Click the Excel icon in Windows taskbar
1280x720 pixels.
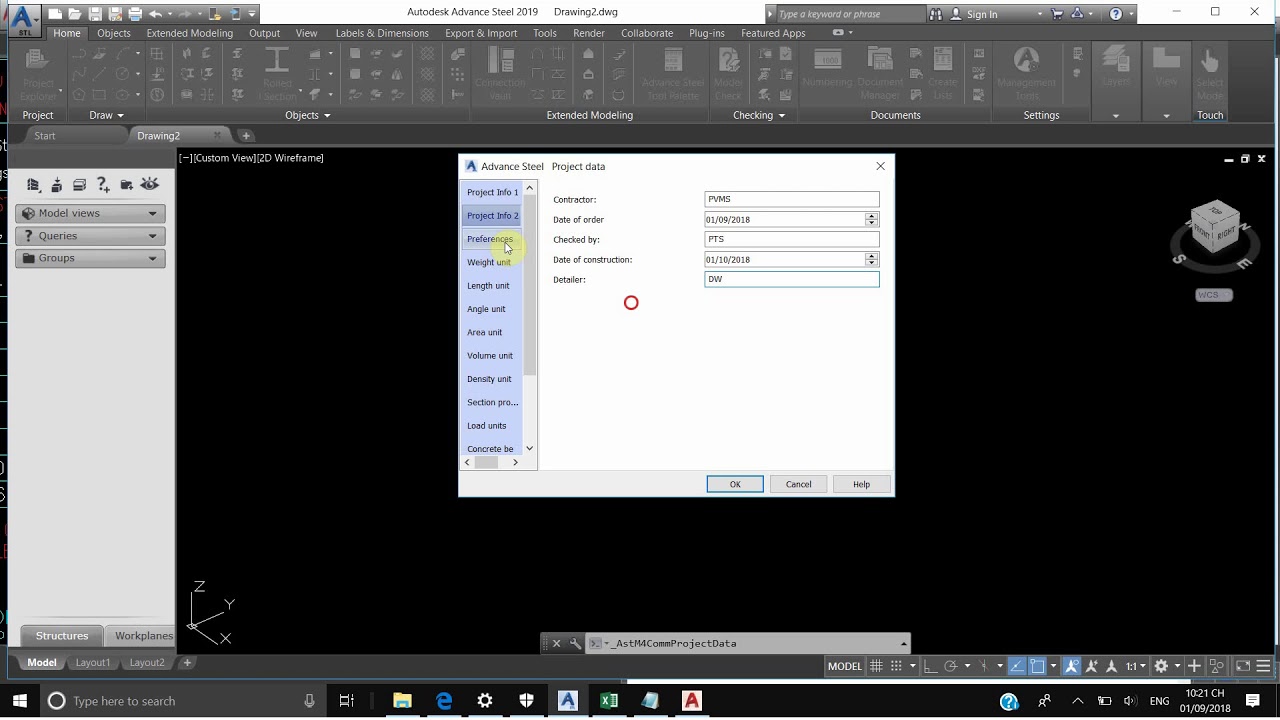coord(609,701)
